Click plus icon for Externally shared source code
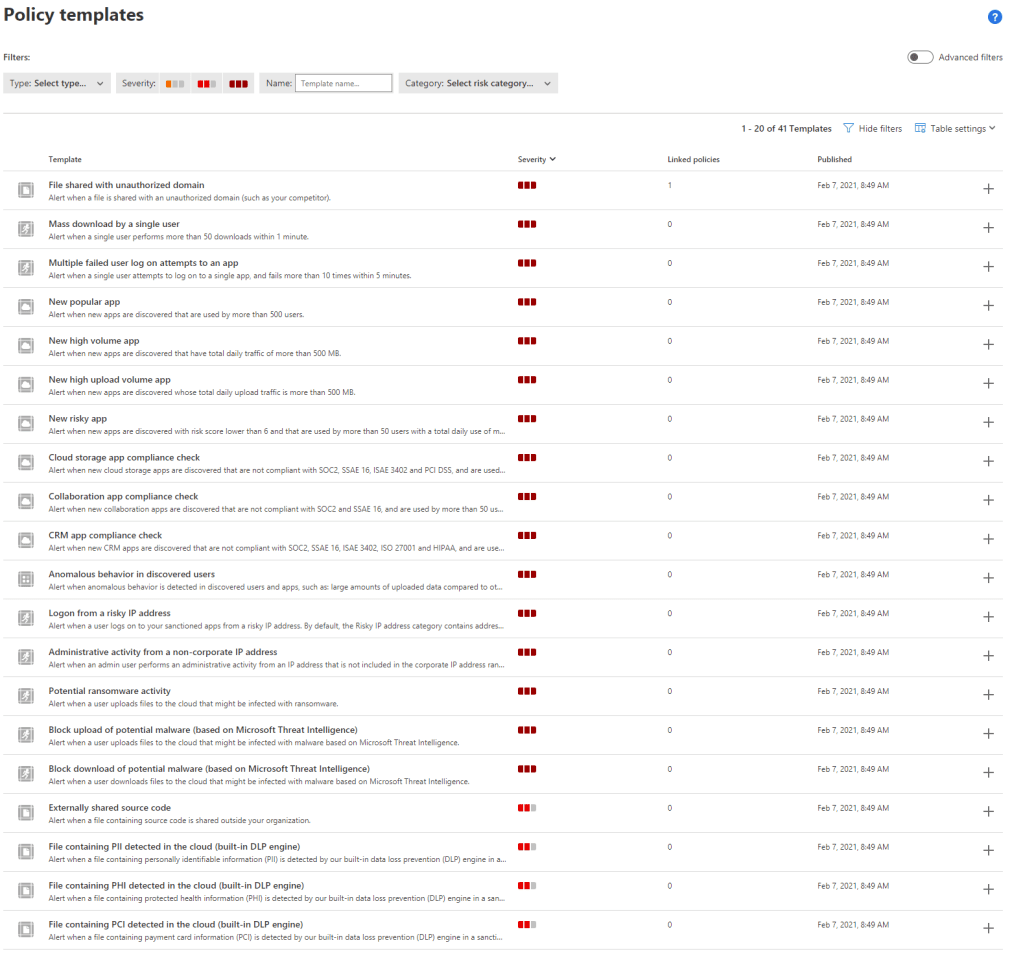 click(x=988, y=812)
